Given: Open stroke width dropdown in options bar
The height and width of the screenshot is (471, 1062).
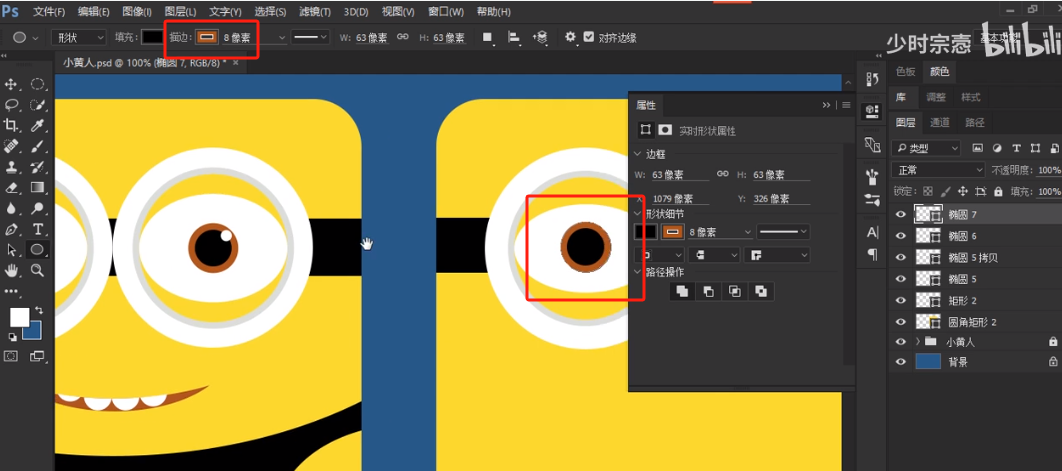Looking at the screenshot, I should 282,38.
